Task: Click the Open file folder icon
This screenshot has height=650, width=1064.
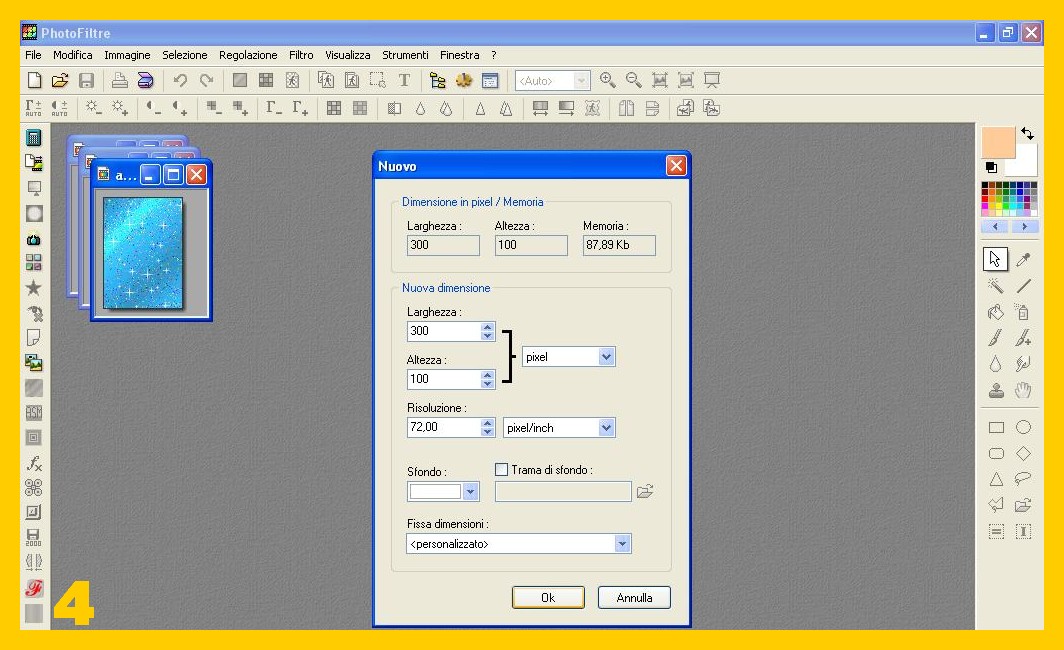Action: pos(60,81)
